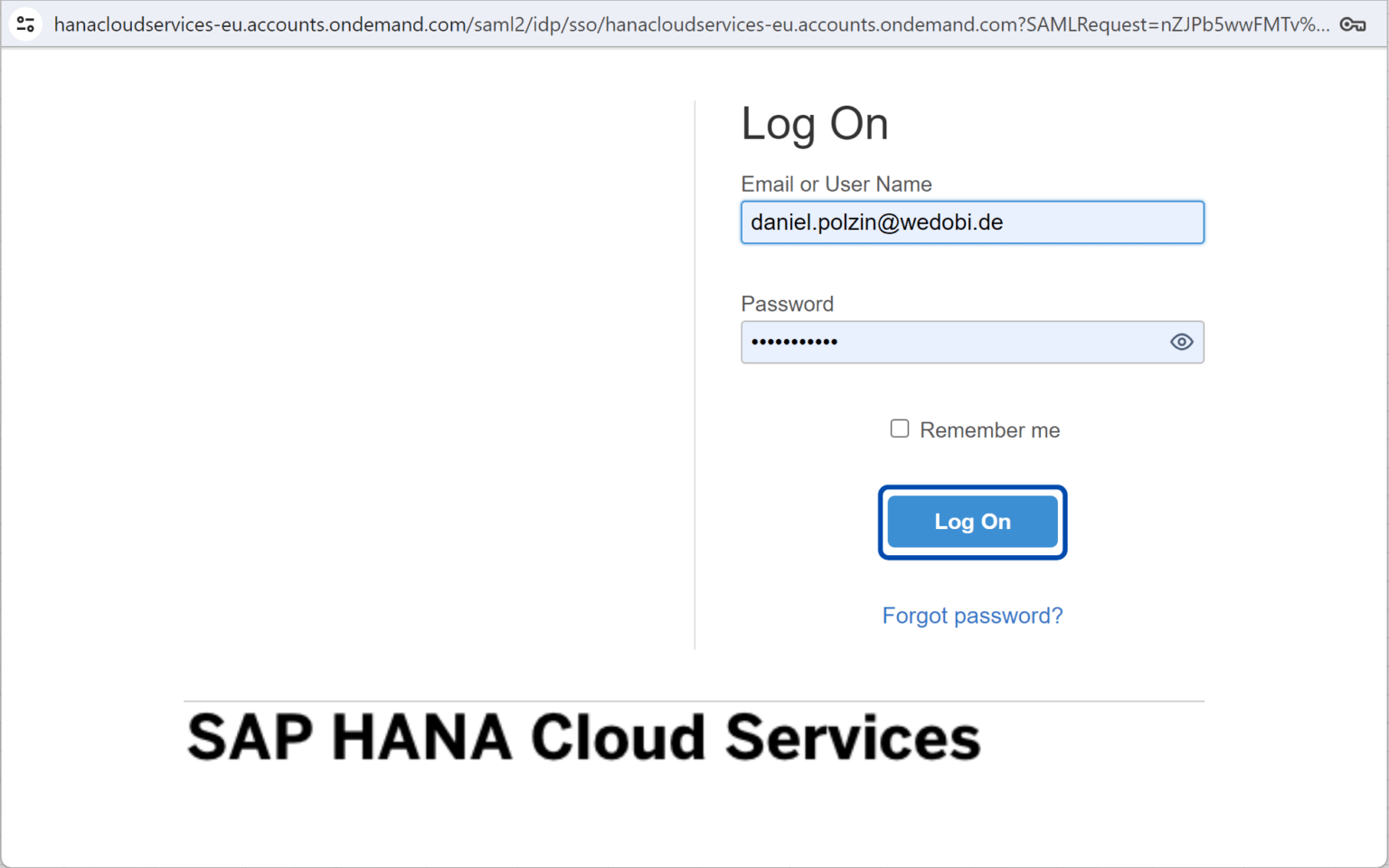
Task: Select the eye icon inside the password field
Action: (1181, 342)
